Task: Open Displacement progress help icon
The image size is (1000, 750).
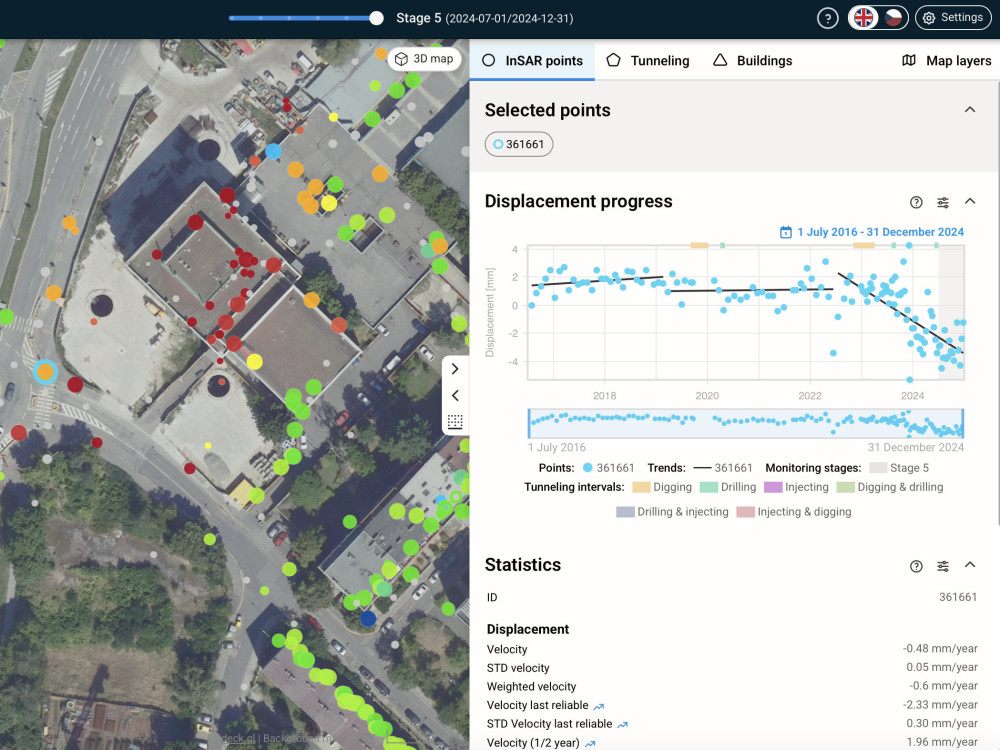Action: tap(916, 202)
